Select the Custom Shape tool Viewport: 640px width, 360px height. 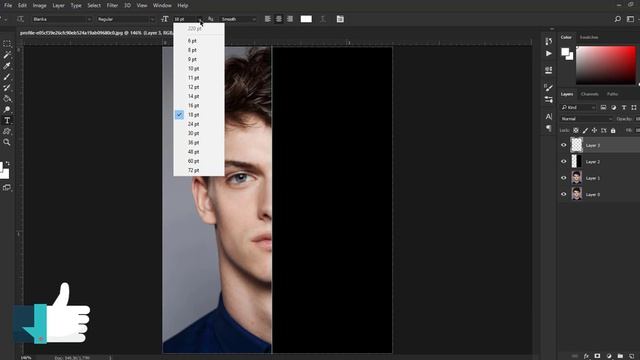point(7,131)
